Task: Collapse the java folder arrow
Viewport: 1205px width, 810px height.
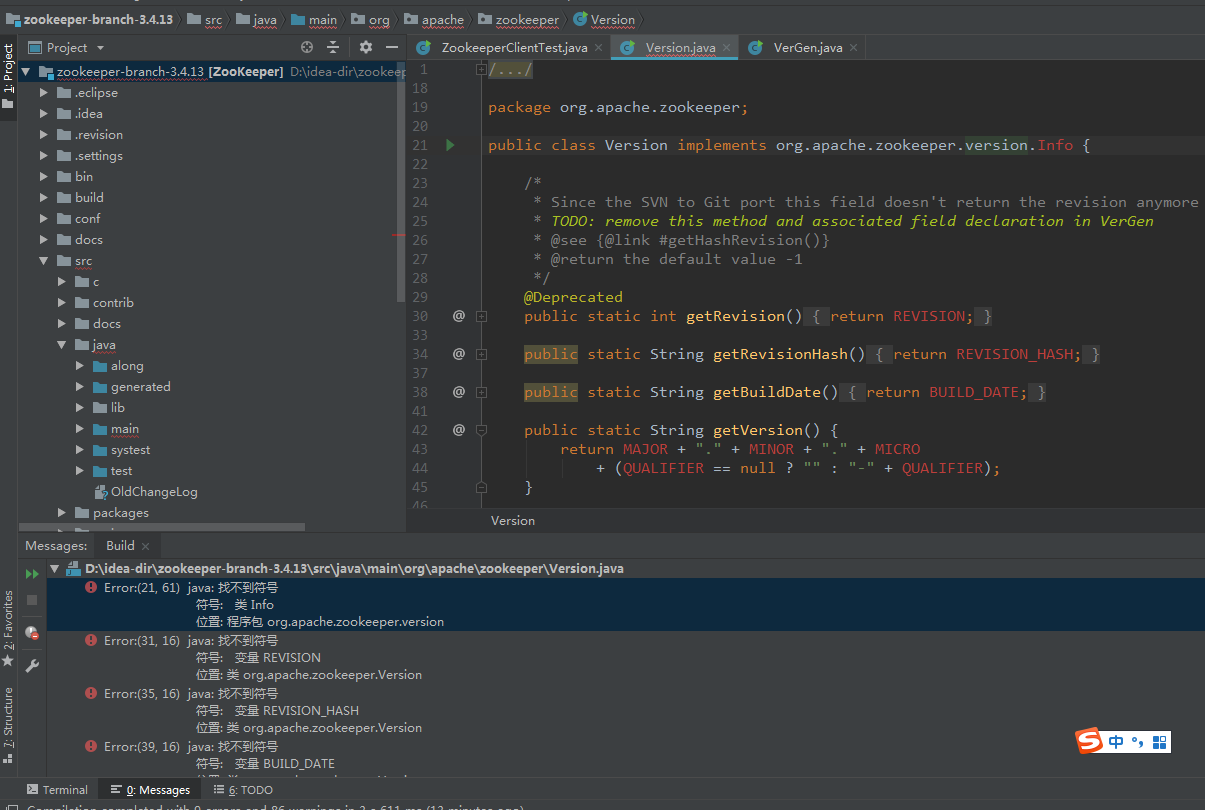Action: tap(62, 345)
